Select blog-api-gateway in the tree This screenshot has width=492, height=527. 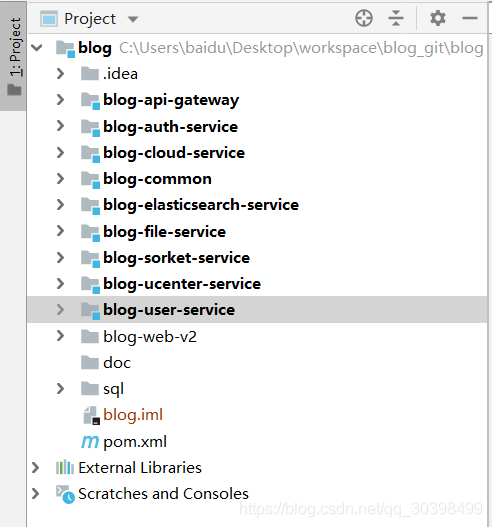coord(171,100)
